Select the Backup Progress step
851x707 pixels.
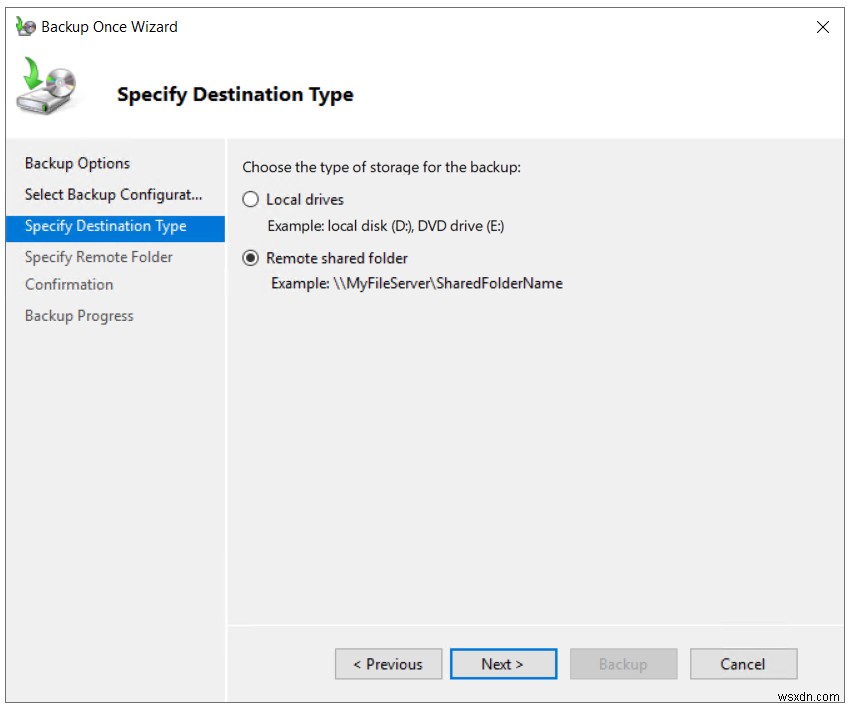tap(79, 315)
